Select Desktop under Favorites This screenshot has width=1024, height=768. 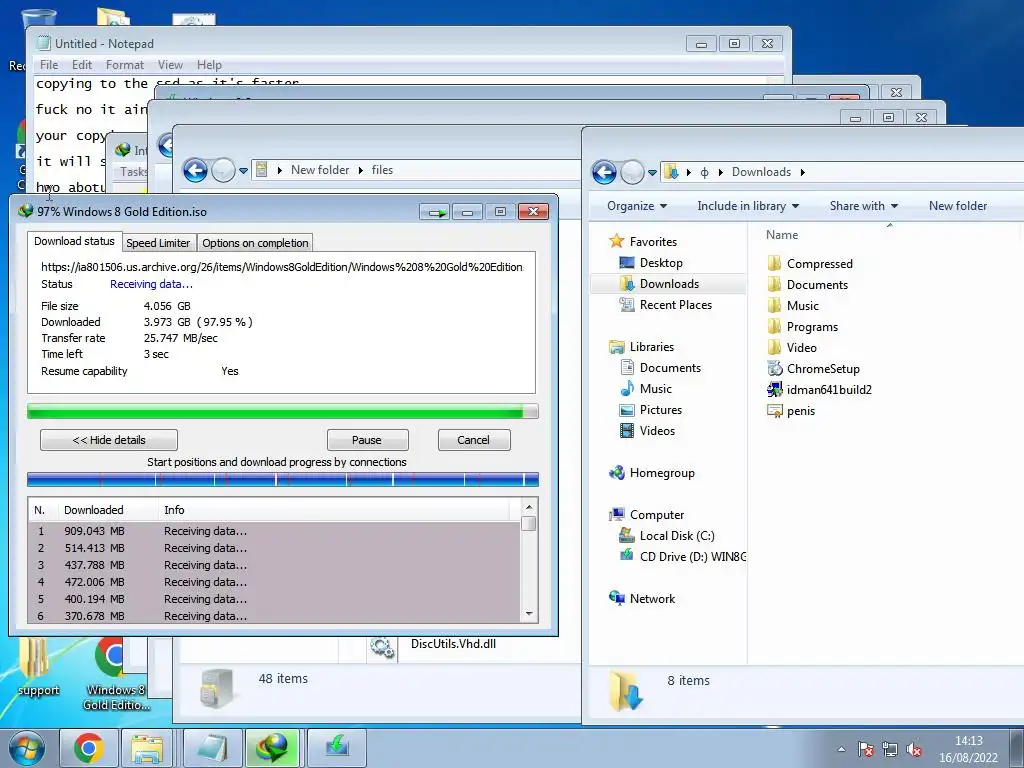click(x=661, y=263)
